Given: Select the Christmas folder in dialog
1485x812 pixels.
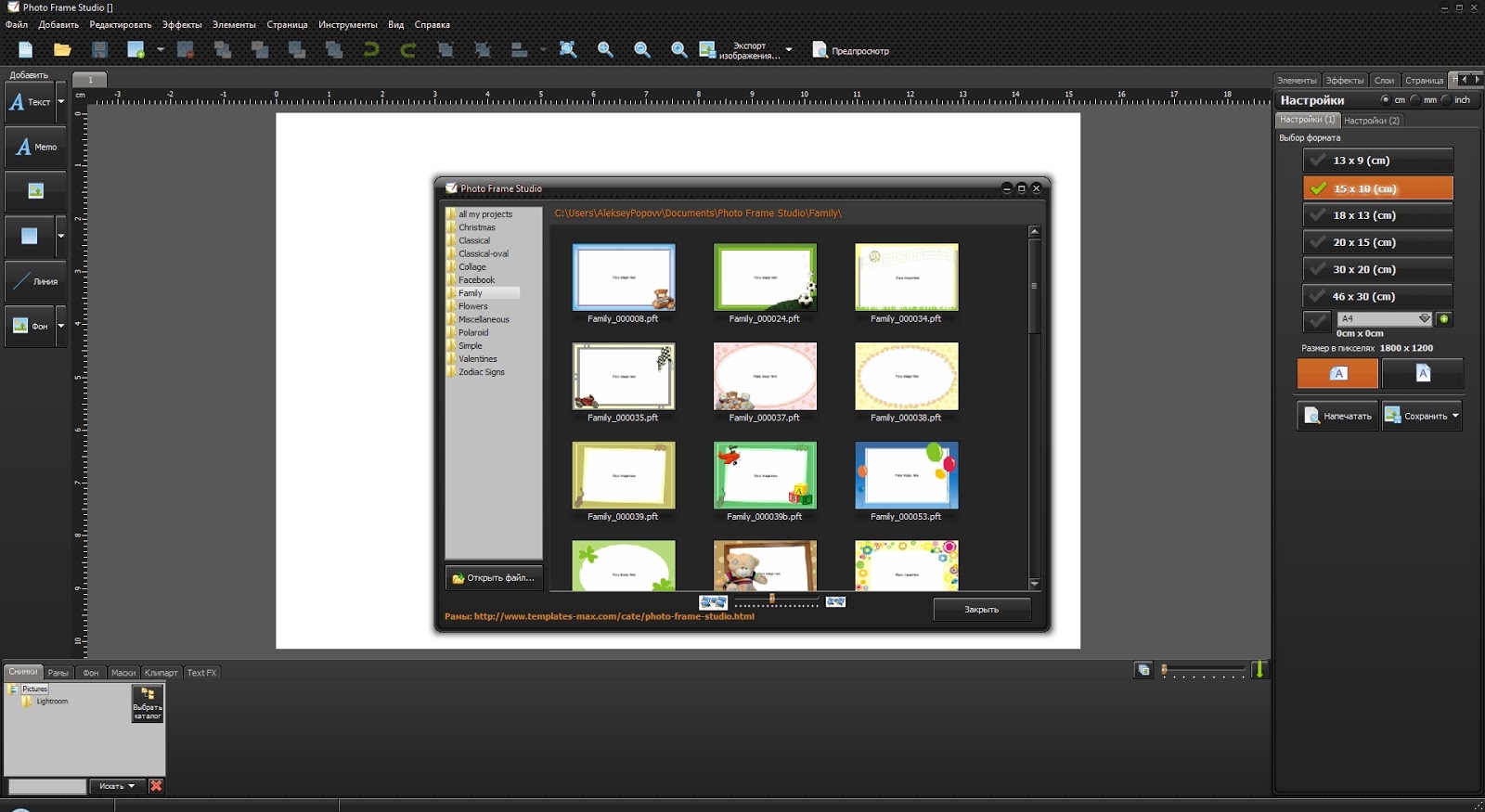Looking at the screenshot, I should (x=477, y=227).
